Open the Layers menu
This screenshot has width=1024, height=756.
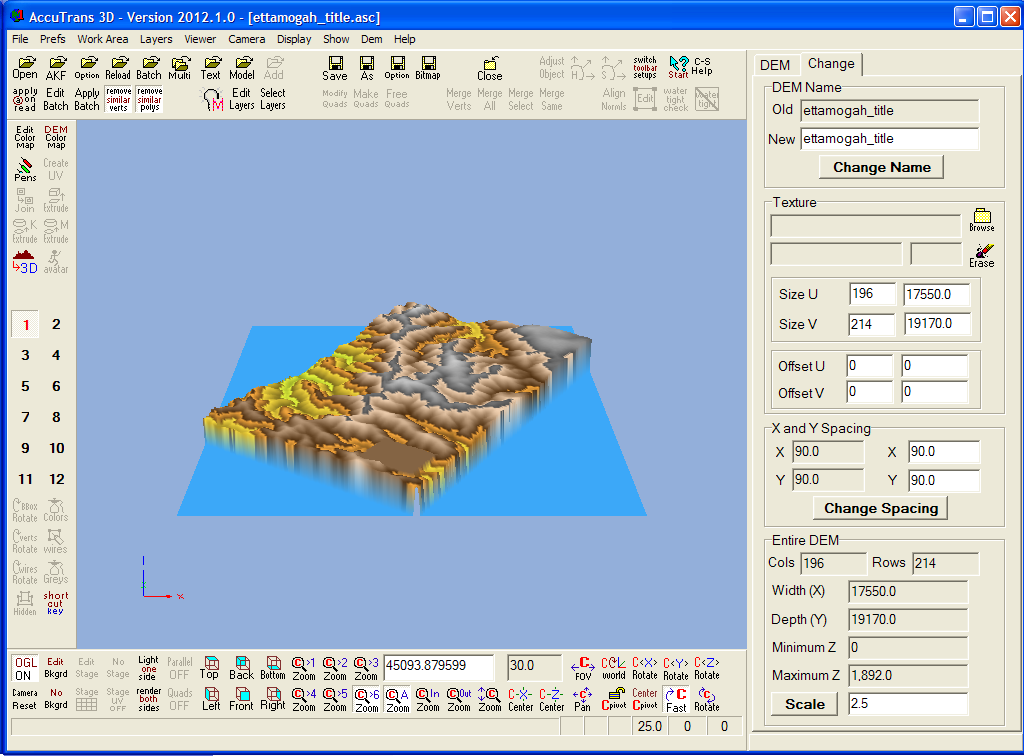156,39
